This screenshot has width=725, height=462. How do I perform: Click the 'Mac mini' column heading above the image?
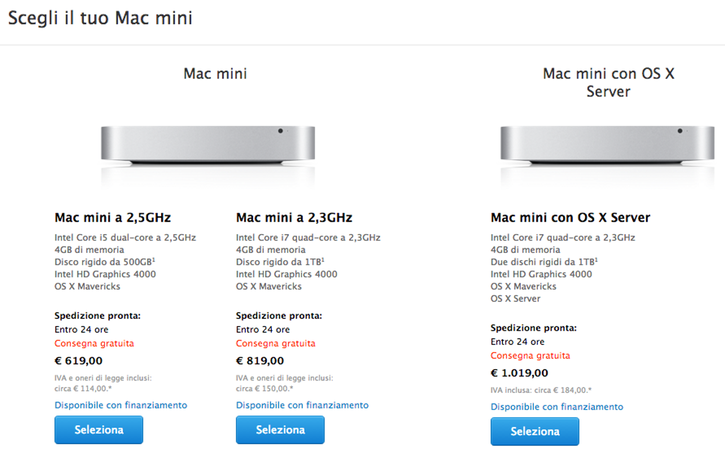[215, 73]
